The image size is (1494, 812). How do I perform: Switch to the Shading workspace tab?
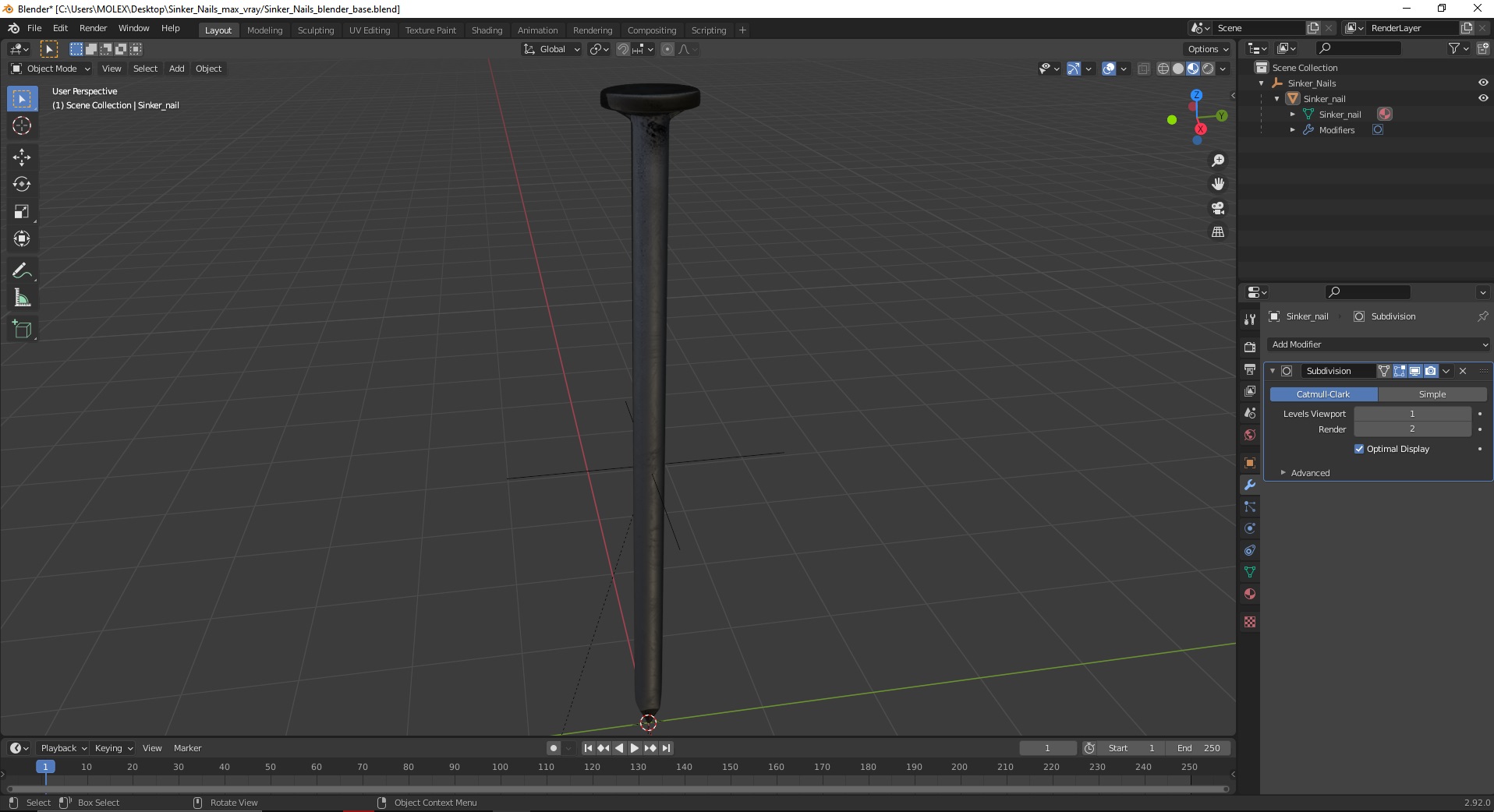point(487,30)
